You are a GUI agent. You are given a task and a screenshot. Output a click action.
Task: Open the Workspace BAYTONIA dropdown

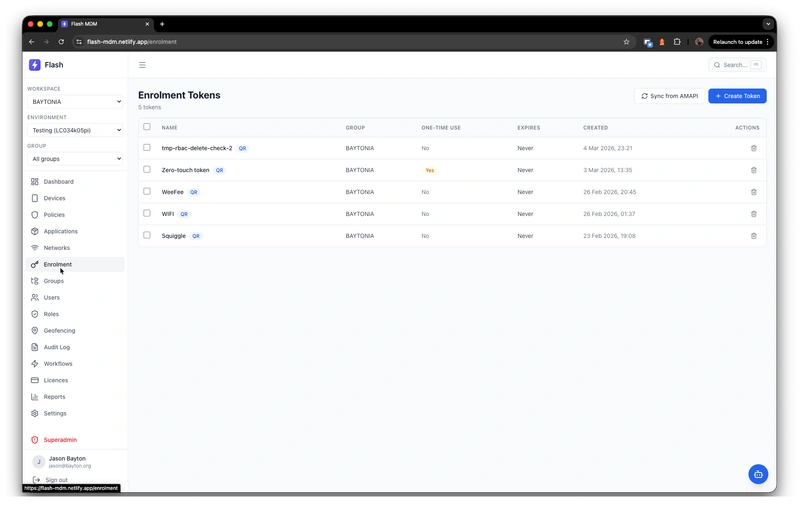tap(75, 102)
